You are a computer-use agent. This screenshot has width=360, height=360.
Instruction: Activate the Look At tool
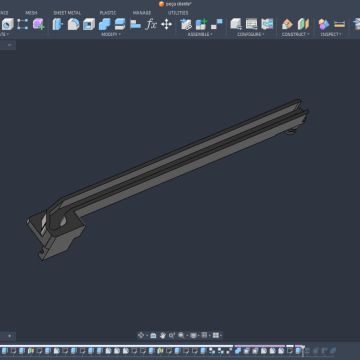[x=153, y=335]
